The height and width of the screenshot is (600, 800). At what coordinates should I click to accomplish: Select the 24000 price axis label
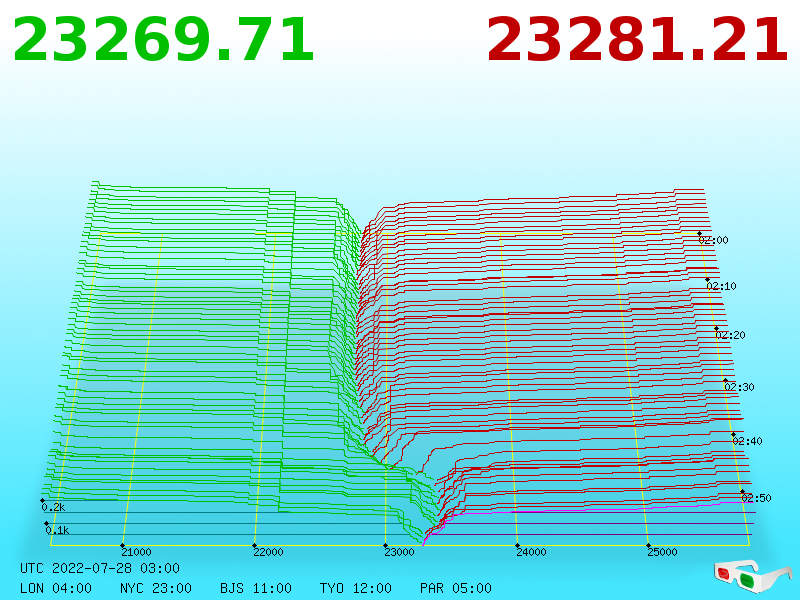tap(531, 552)
